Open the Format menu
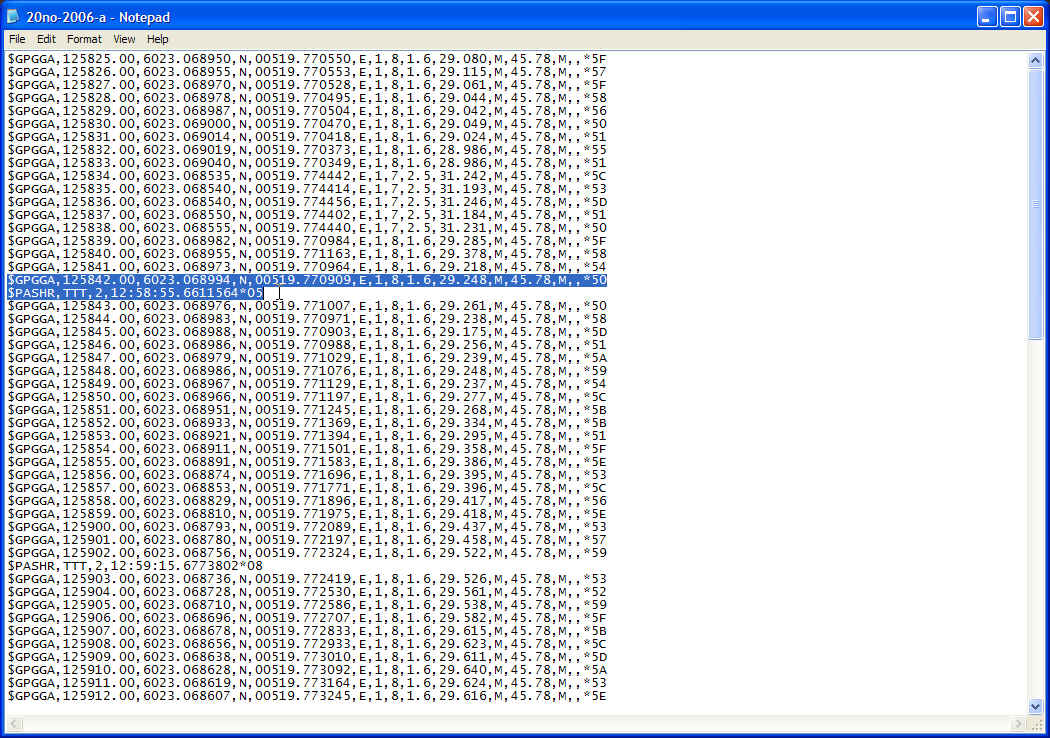 coord(84,39)
